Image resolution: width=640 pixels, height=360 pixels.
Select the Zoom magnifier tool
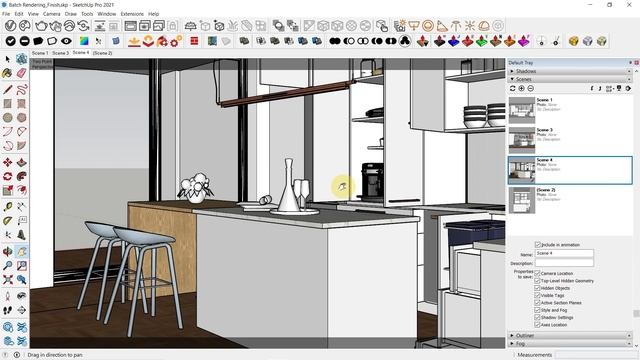pos(7,265)
